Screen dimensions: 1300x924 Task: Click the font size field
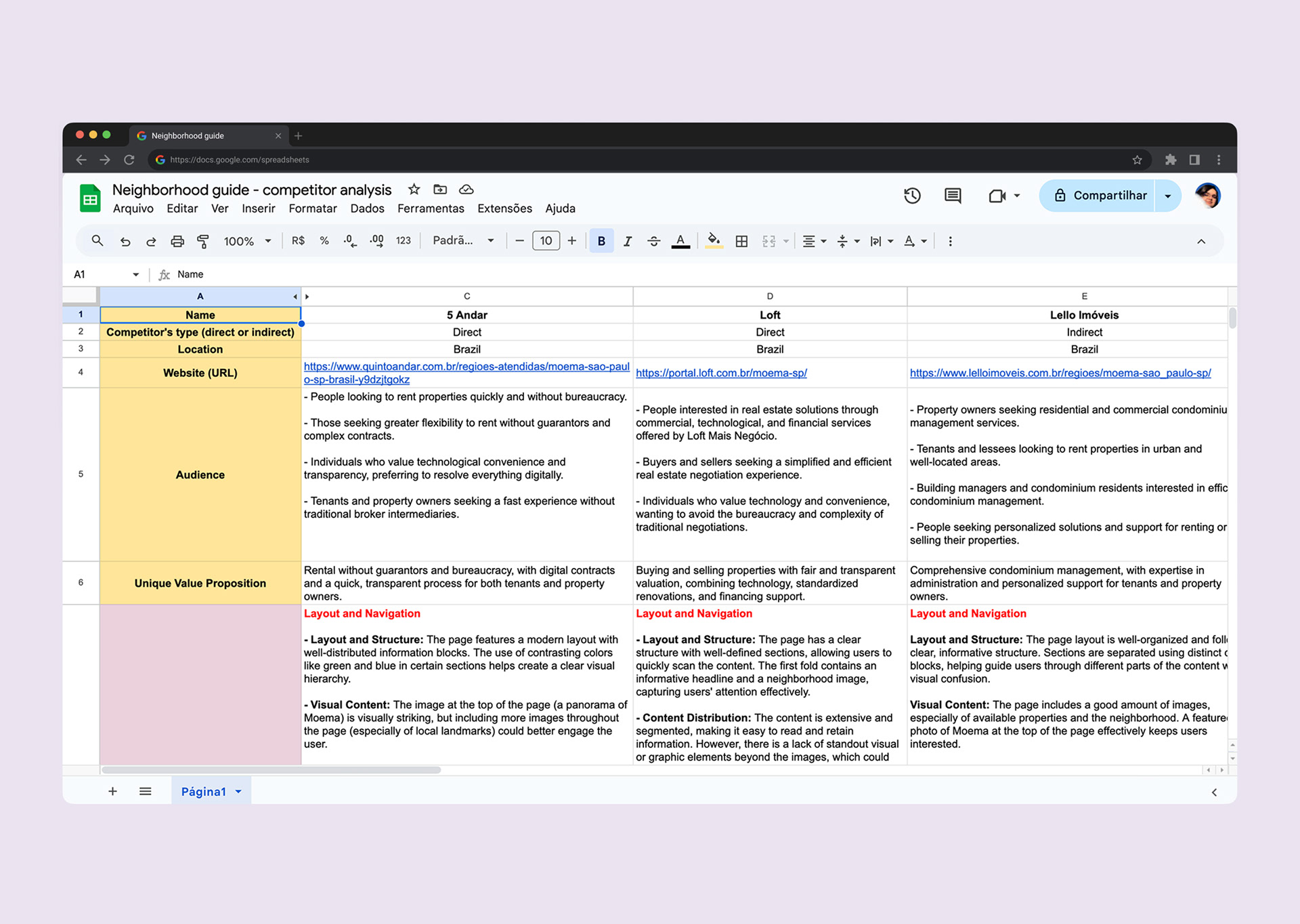click(546, 241)
